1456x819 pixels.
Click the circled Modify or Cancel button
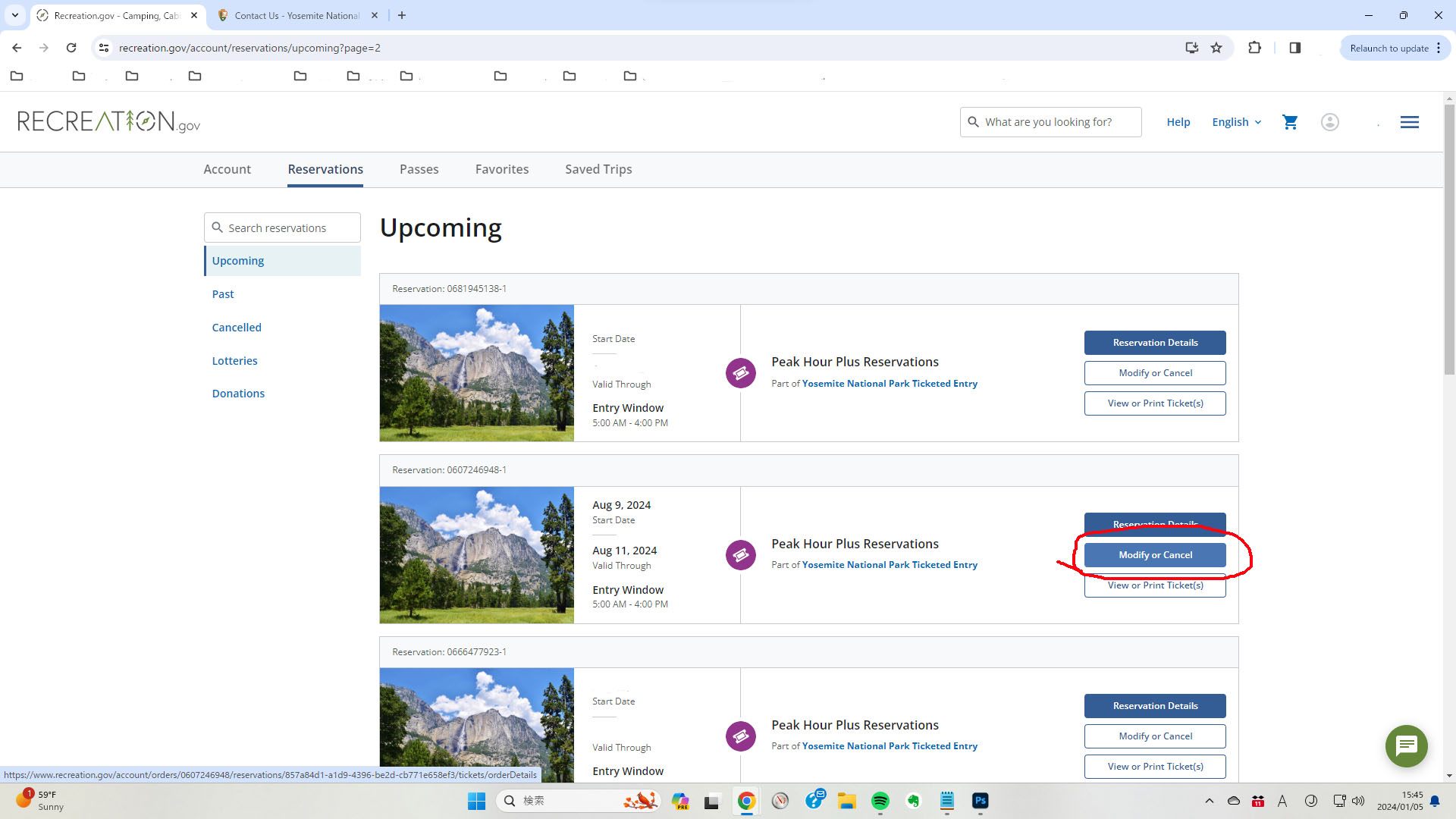(1154, 555)
